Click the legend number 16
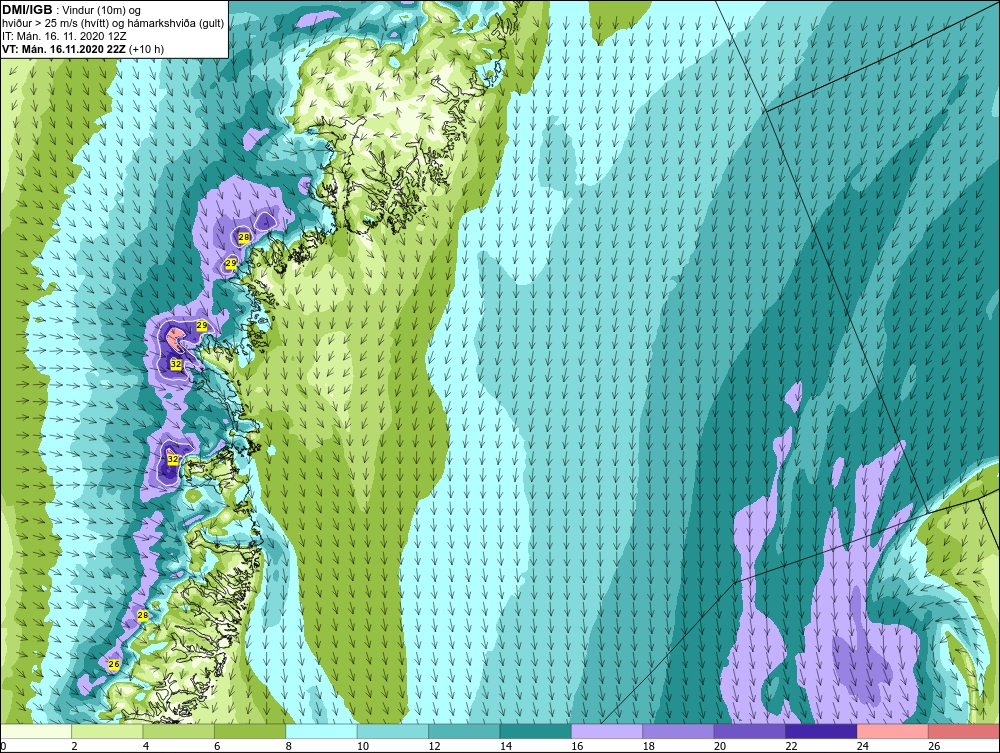Viewport: 1000px width, 753px height. coord(577,746)
